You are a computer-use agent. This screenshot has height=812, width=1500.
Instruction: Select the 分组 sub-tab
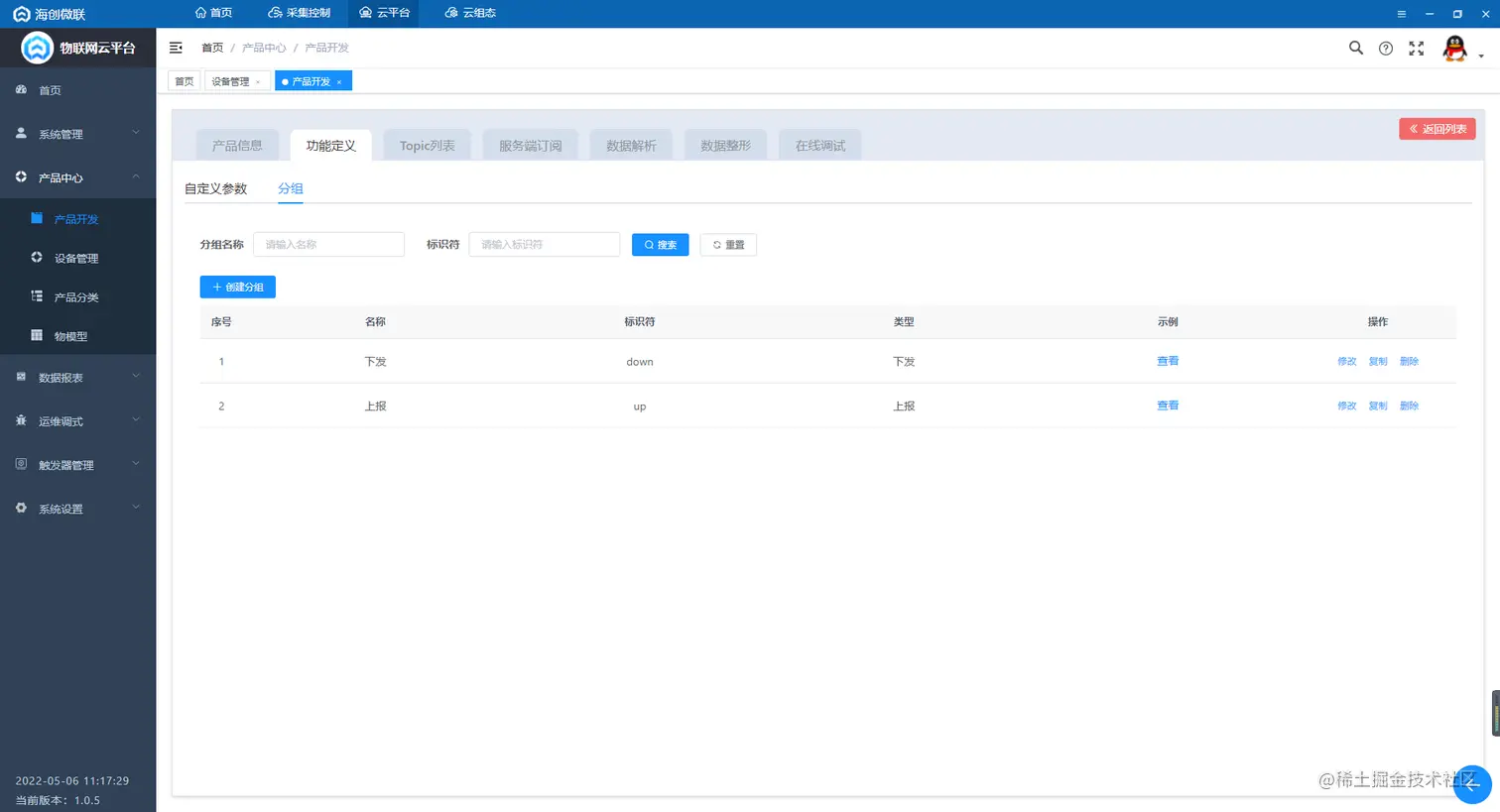[x=291, y=188]
